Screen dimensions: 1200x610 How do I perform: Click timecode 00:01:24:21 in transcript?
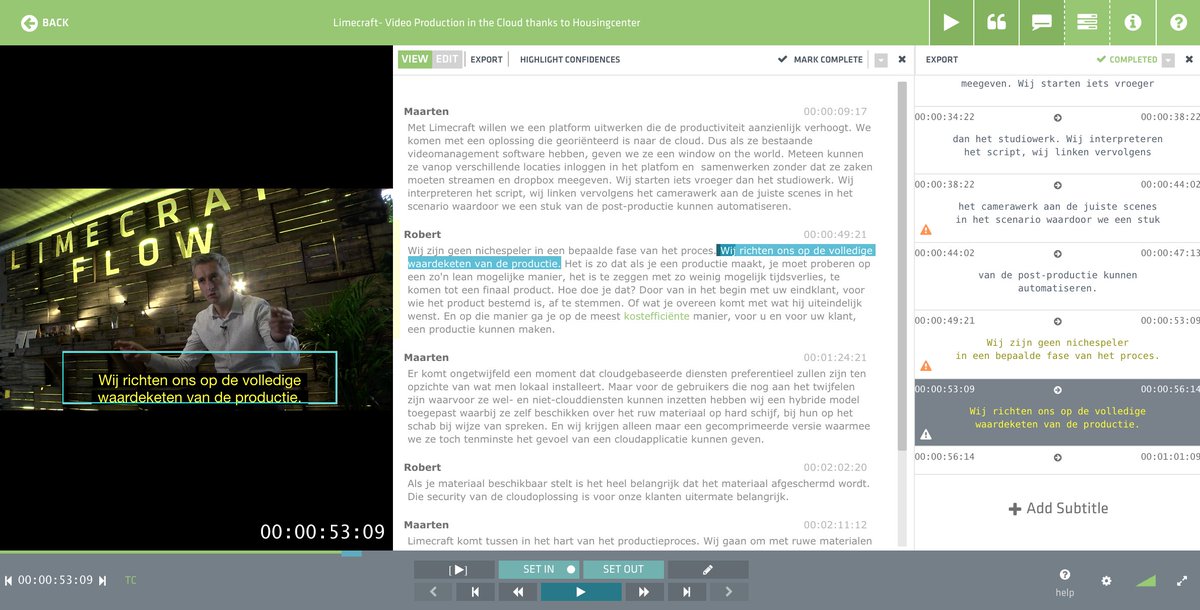click(x=835, y=357)
